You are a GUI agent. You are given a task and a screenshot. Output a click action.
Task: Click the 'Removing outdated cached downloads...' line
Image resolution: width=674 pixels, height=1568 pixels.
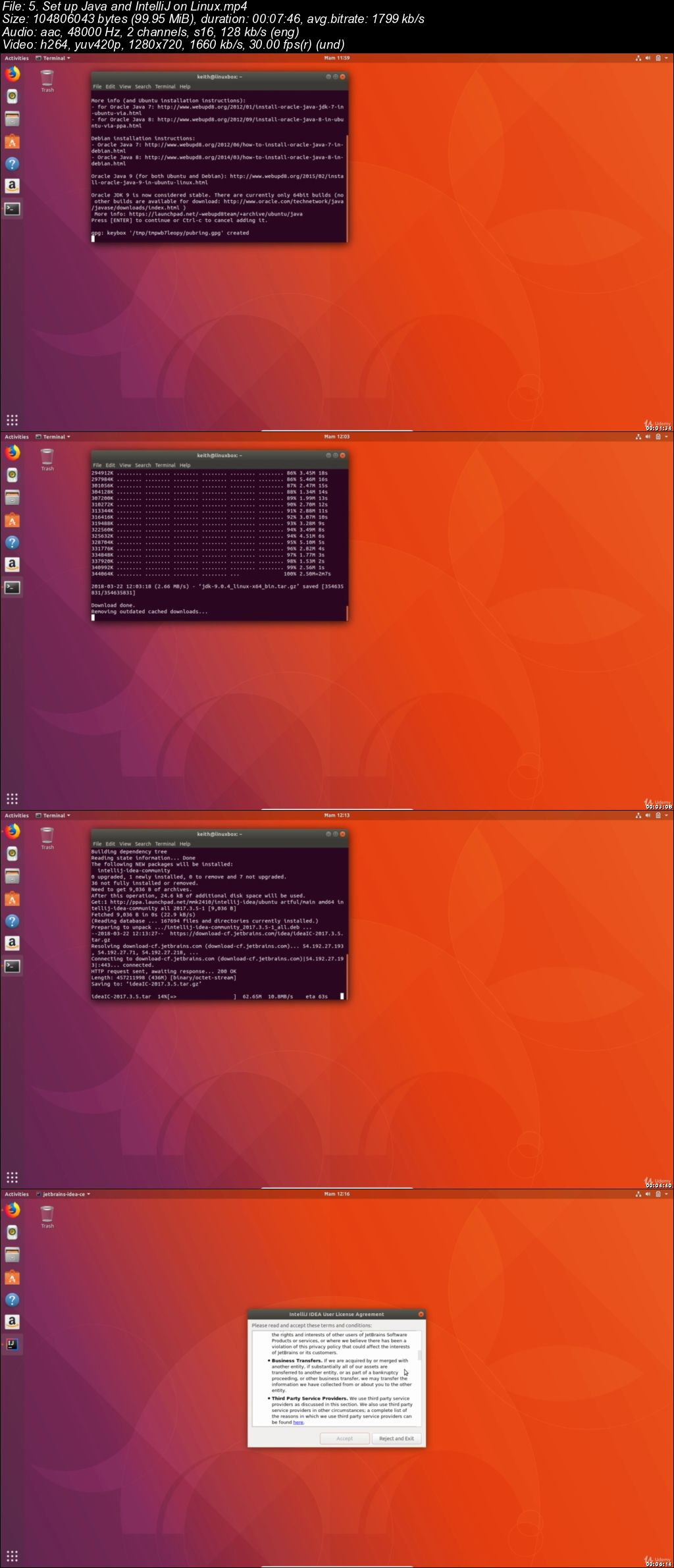coord(149,612)
